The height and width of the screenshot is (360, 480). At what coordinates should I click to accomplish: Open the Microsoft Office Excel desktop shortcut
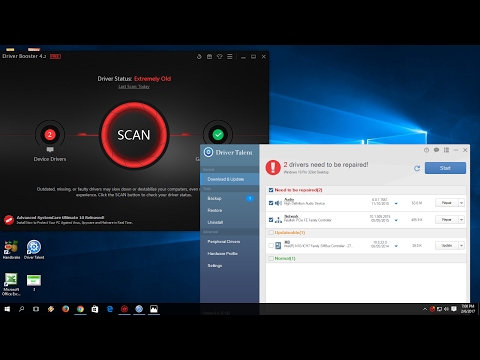click(x=11, y=284)
